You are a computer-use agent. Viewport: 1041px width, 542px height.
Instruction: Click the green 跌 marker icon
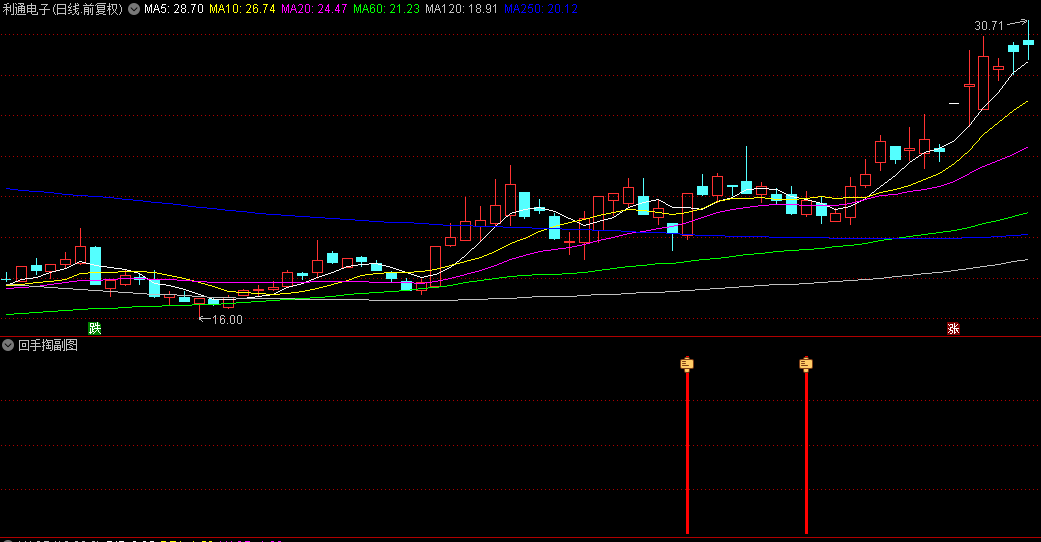point(95,328)
